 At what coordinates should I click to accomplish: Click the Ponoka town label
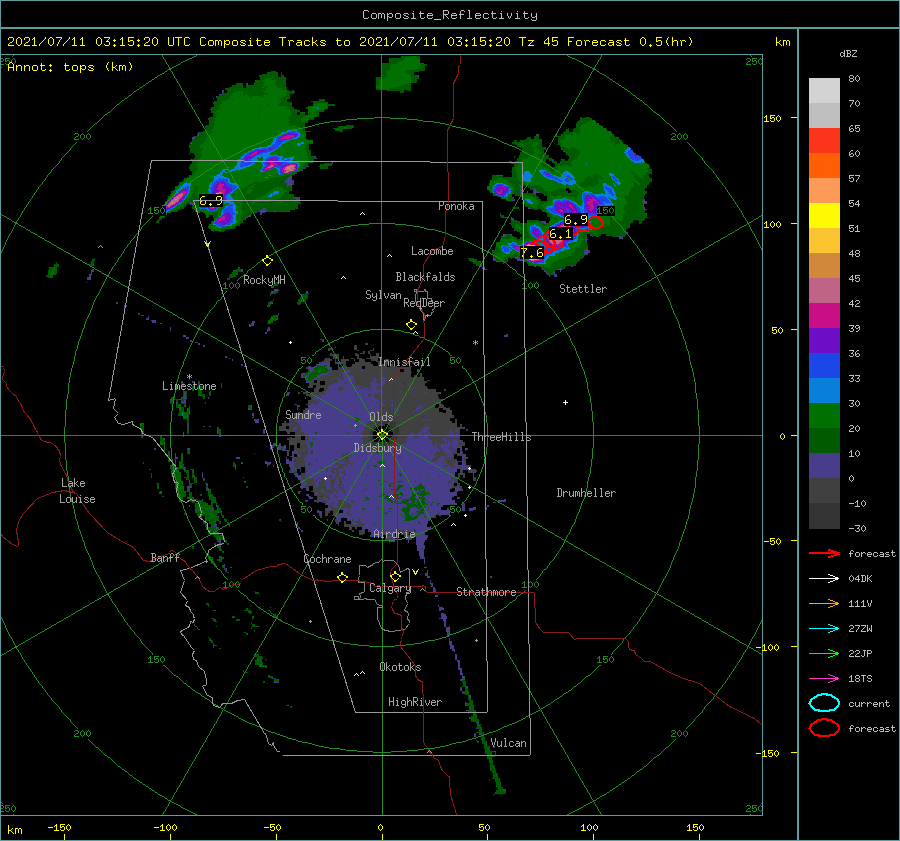coord(456,206)
